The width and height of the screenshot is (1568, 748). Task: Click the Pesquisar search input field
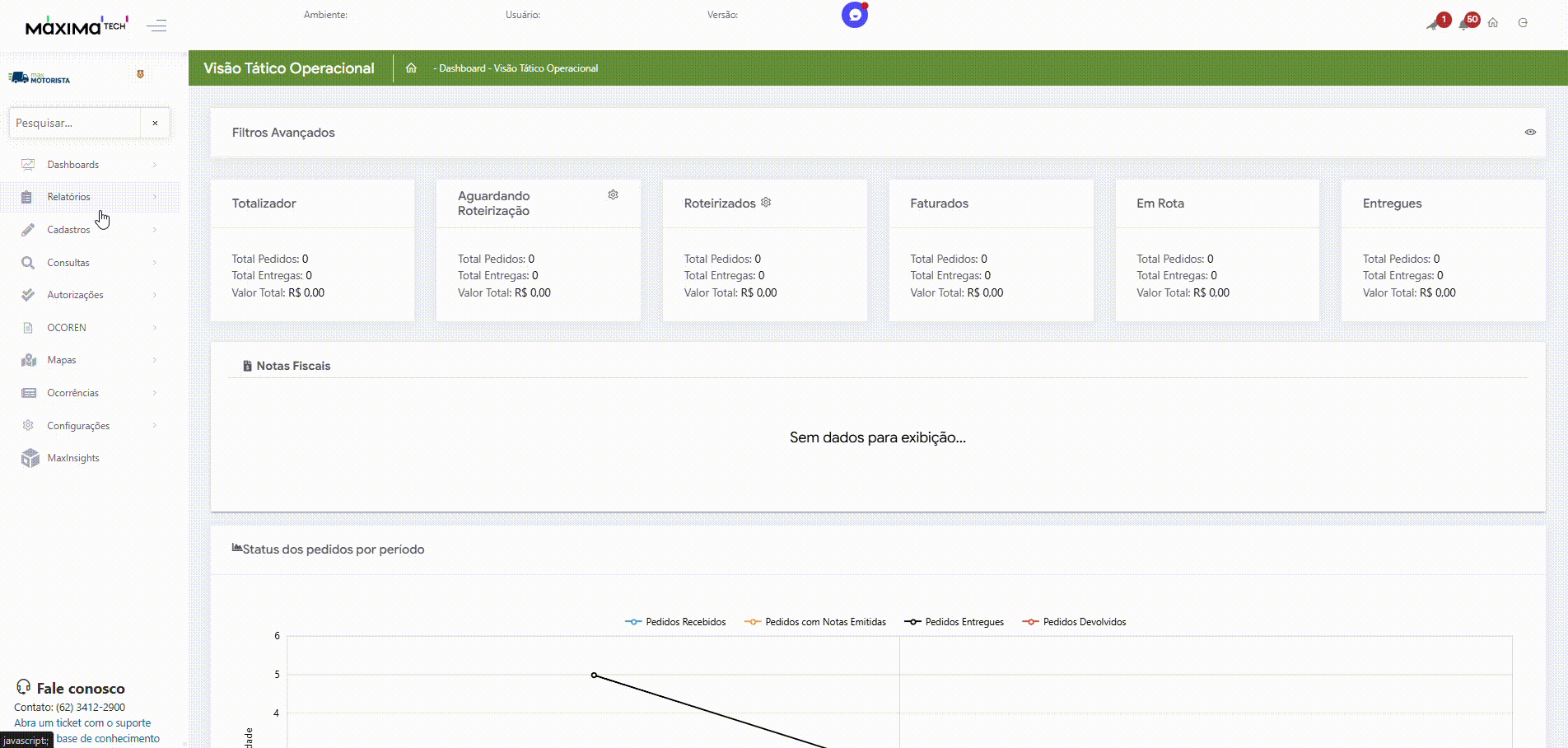point(74,123)
